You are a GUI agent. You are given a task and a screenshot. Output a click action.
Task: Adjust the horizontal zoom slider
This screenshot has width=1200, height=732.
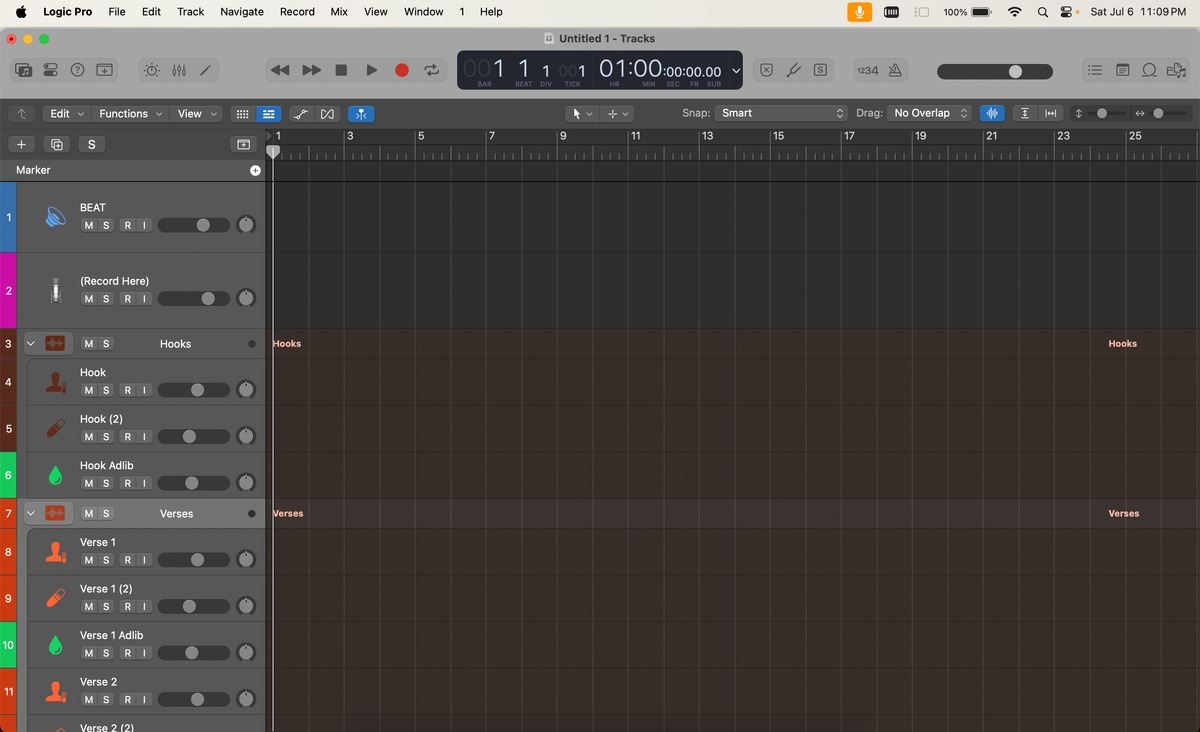[1158, 114]
